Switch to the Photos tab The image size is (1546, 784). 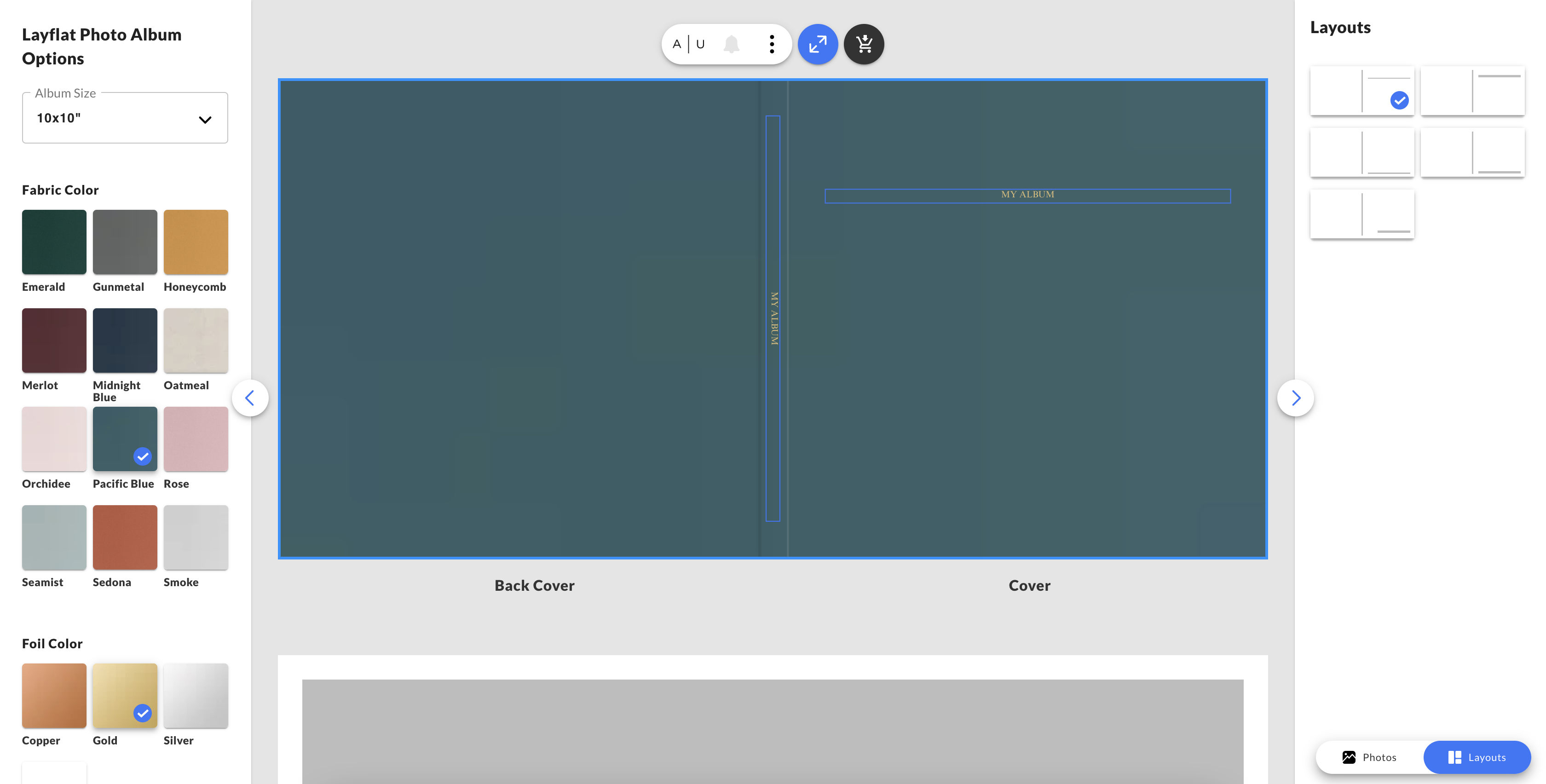[1370, 757]
